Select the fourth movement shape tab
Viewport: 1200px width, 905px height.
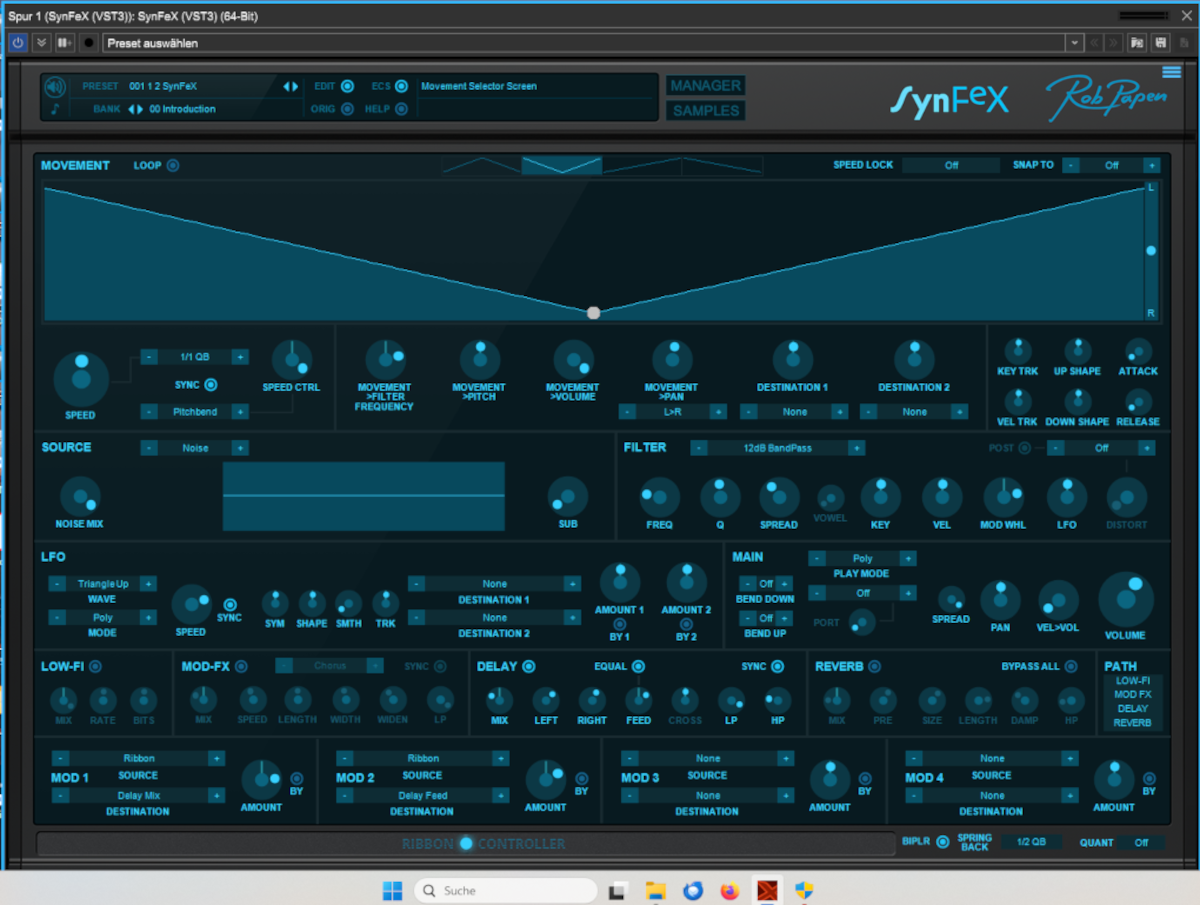722,166
